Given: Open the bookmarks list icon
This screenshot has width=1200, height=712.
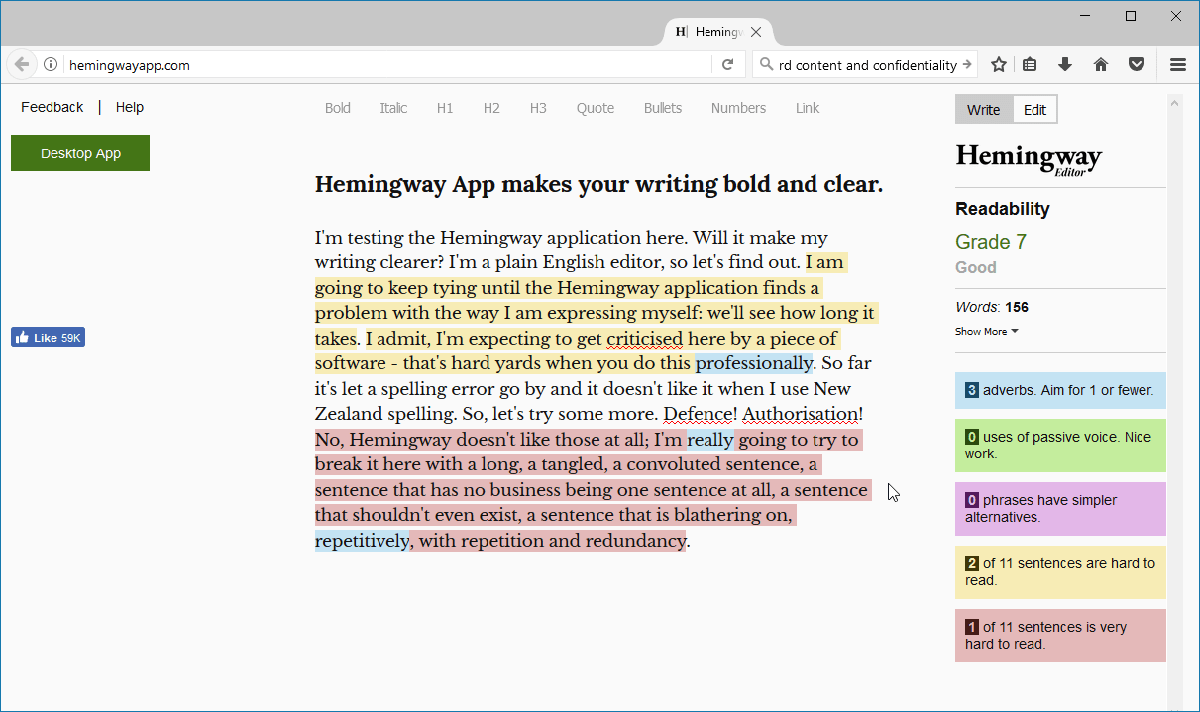Looking at the screenshot, I should tap(1030, 65).
